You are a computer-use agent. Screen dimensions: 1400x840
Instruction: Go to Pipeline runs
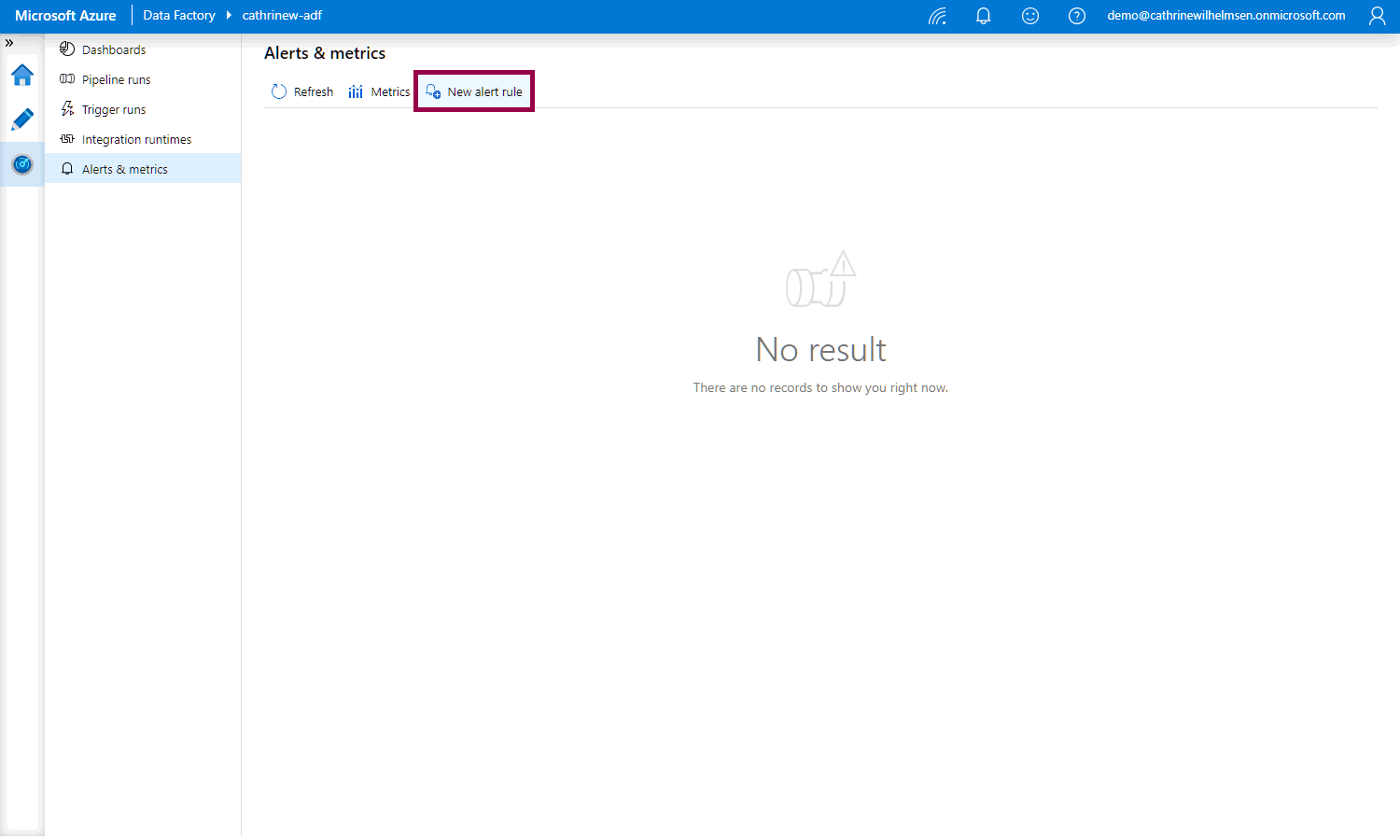click(116, 80)
